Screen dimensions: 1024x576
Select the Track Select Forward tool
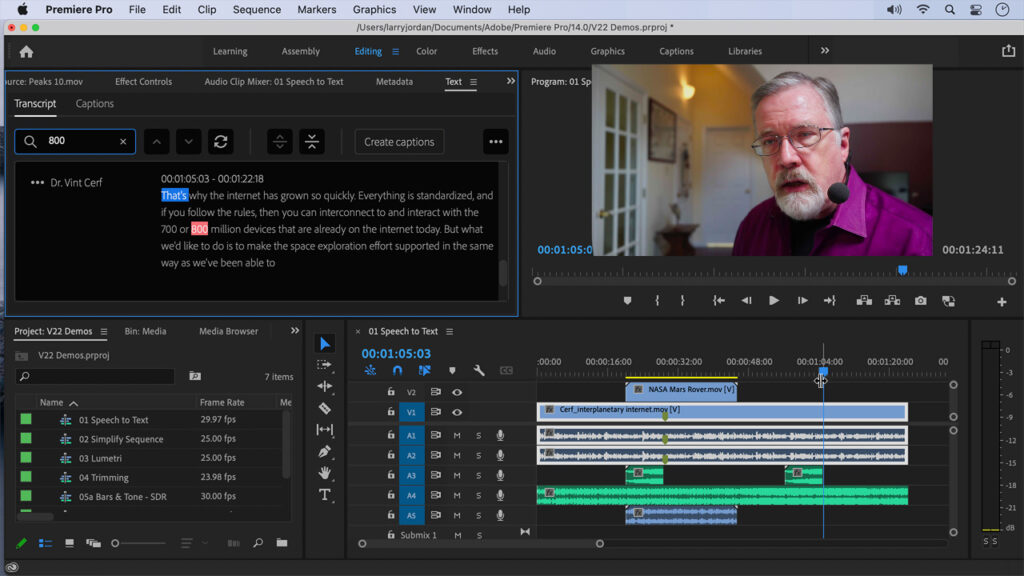pyautogui.click(x=325, y=365)
